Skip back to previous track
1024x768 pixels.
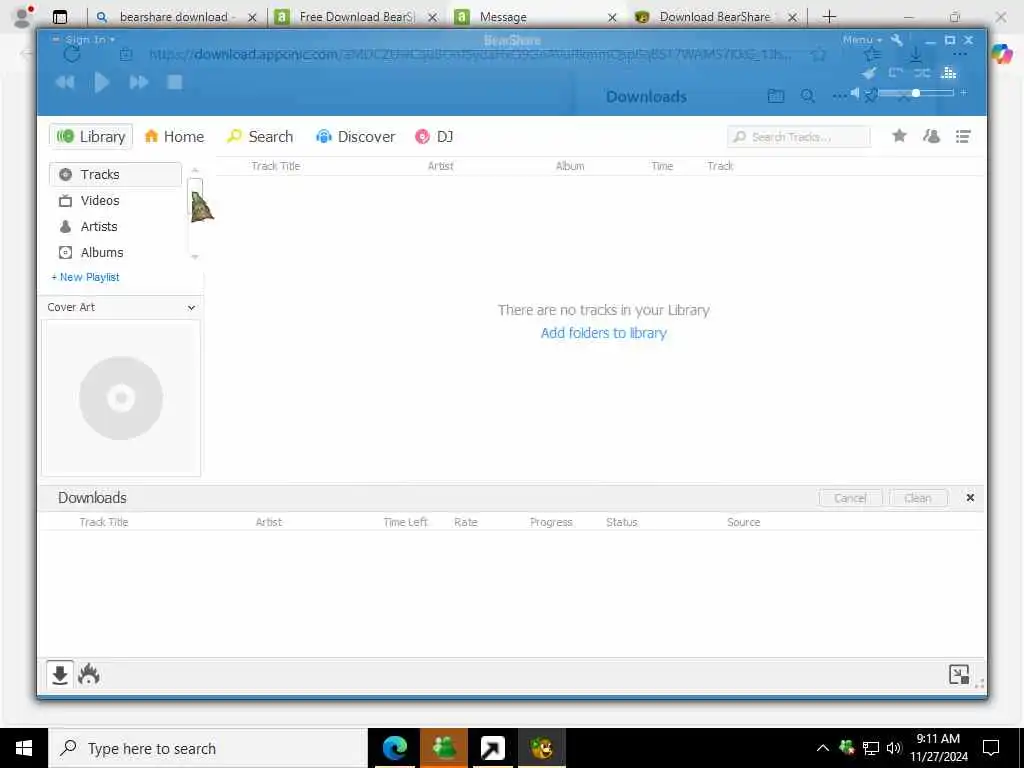(x=65, y=82)
